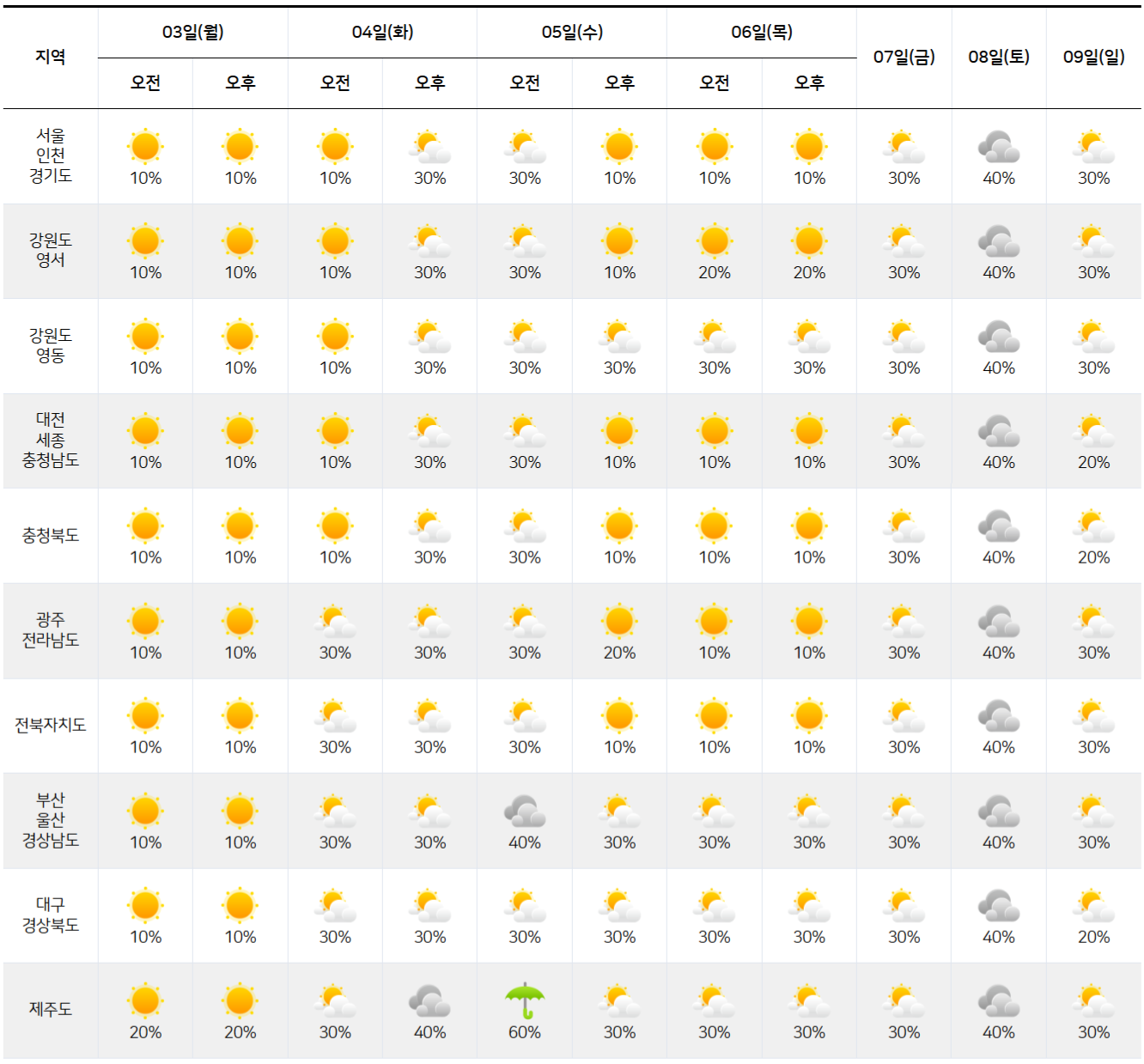This screenshot has width=1144, height=1064.
Task: Click the 60% value in the 제주도 row
Action: [x=525, y=1032]
